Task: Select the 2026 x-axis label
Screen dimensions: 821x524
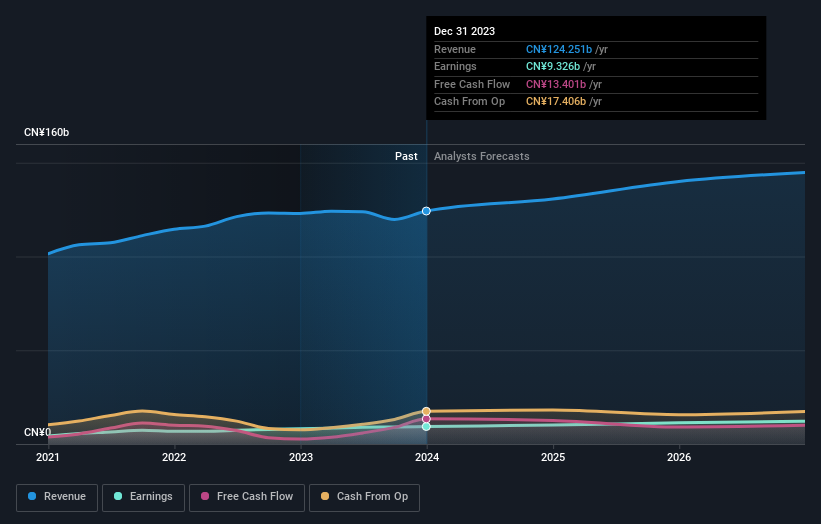Action: 679,458
